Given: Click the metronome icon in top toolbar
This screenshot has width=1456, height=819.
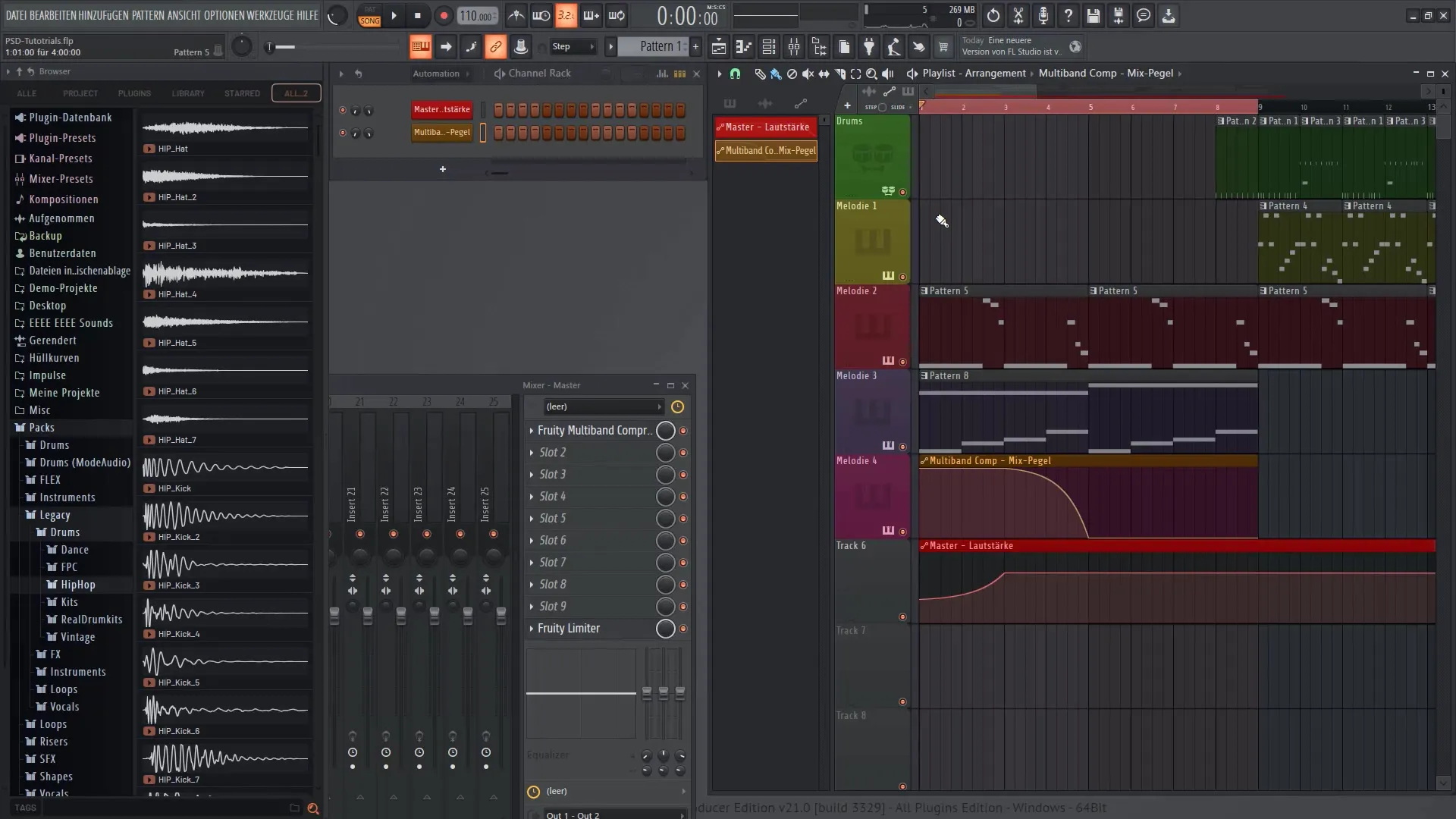Looking at the screenshot, I should click(x=516, y=15).
